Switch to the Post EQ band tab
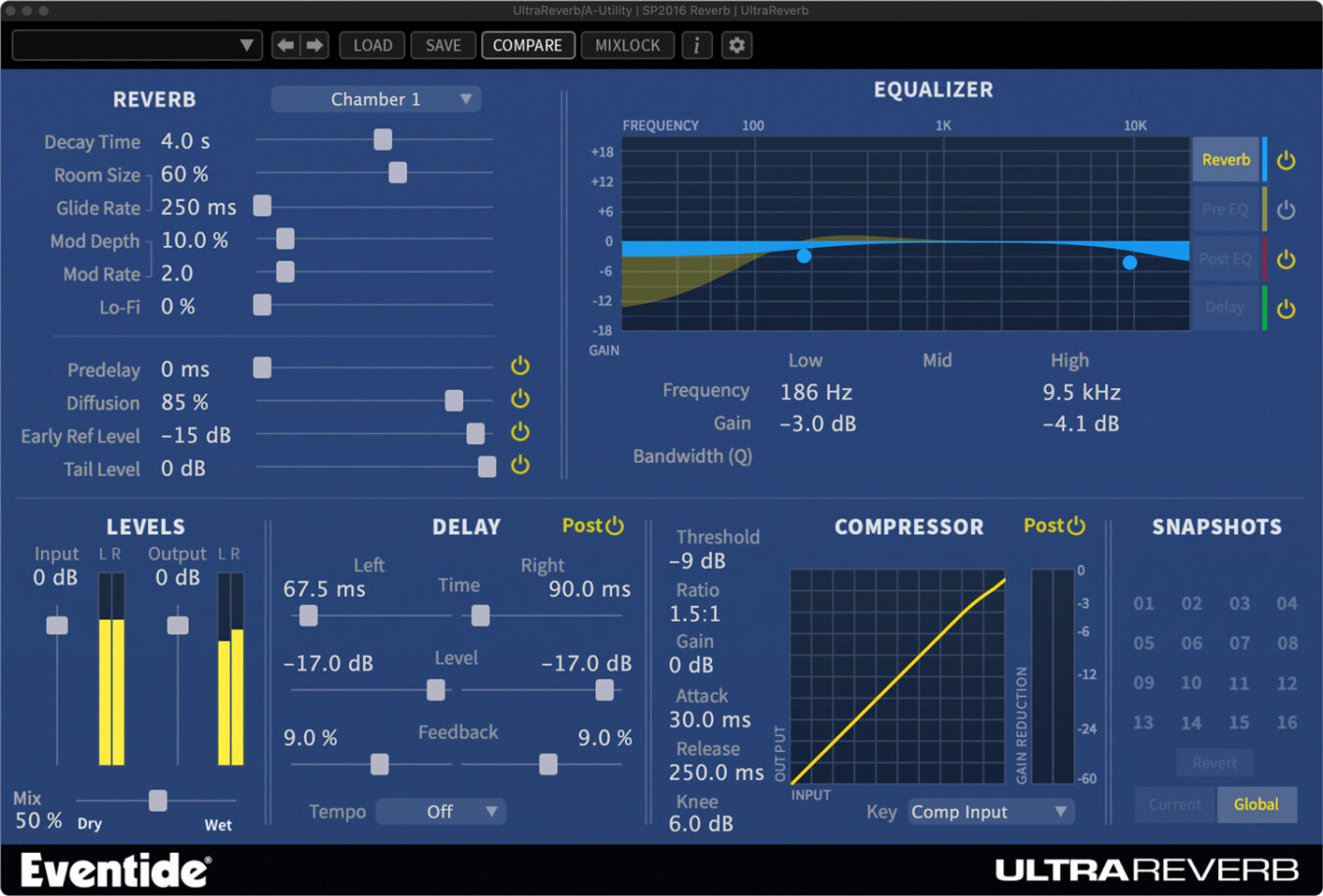1323x896 pixels. pos(1225,259)
